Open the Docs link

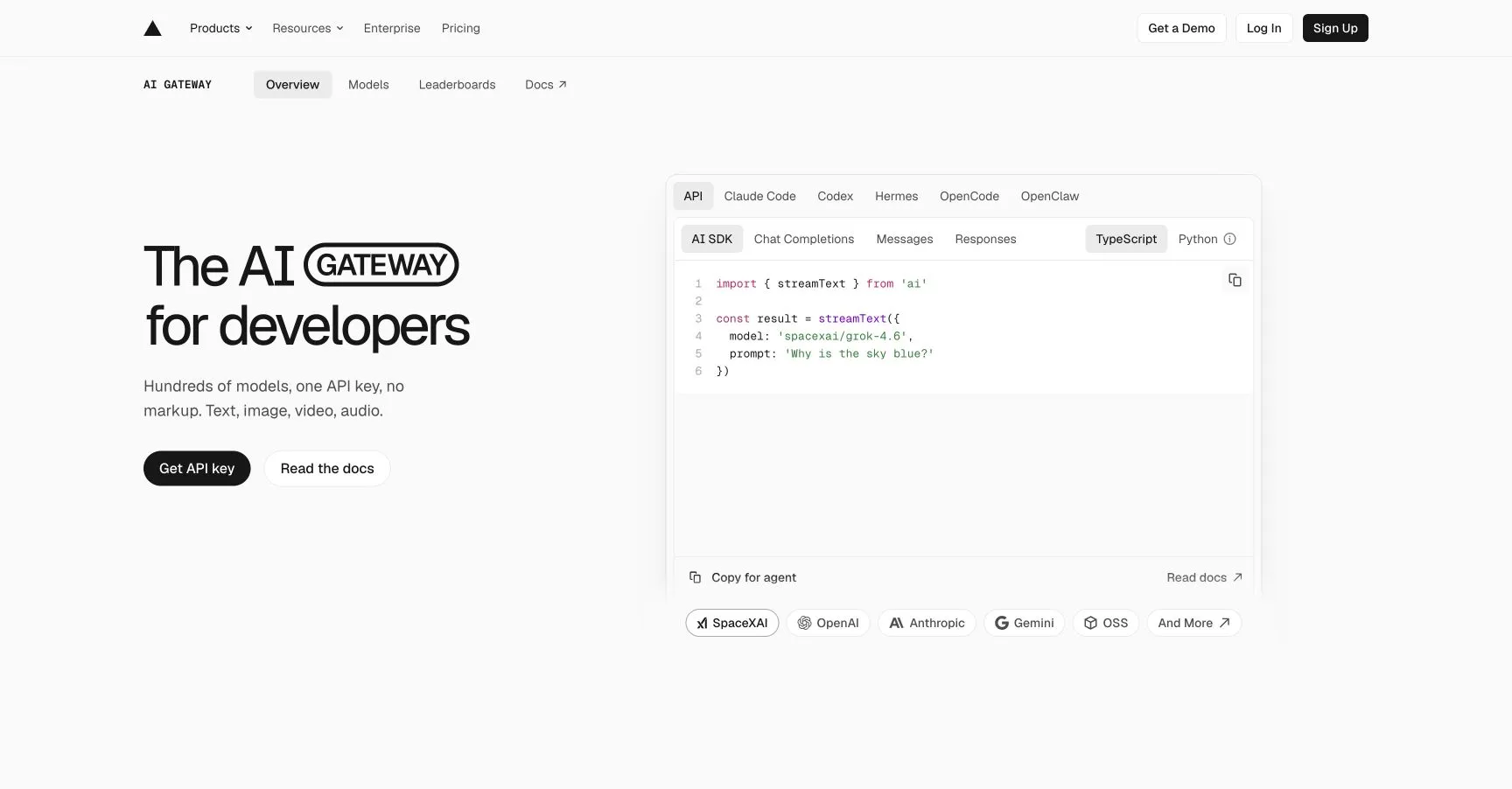(545, 84)
